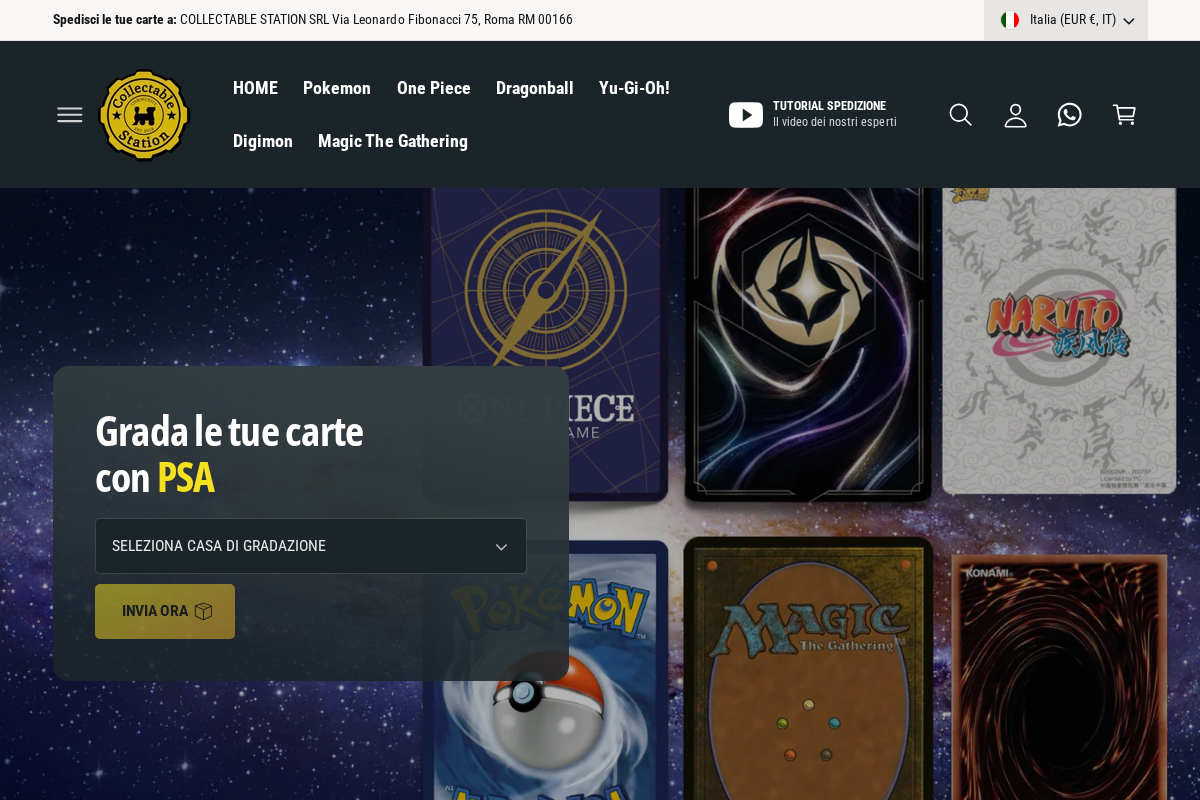
Task: Open the SELEZIONA CASA DI GRADAZIONE dropdown
Action: click(311, 546)
